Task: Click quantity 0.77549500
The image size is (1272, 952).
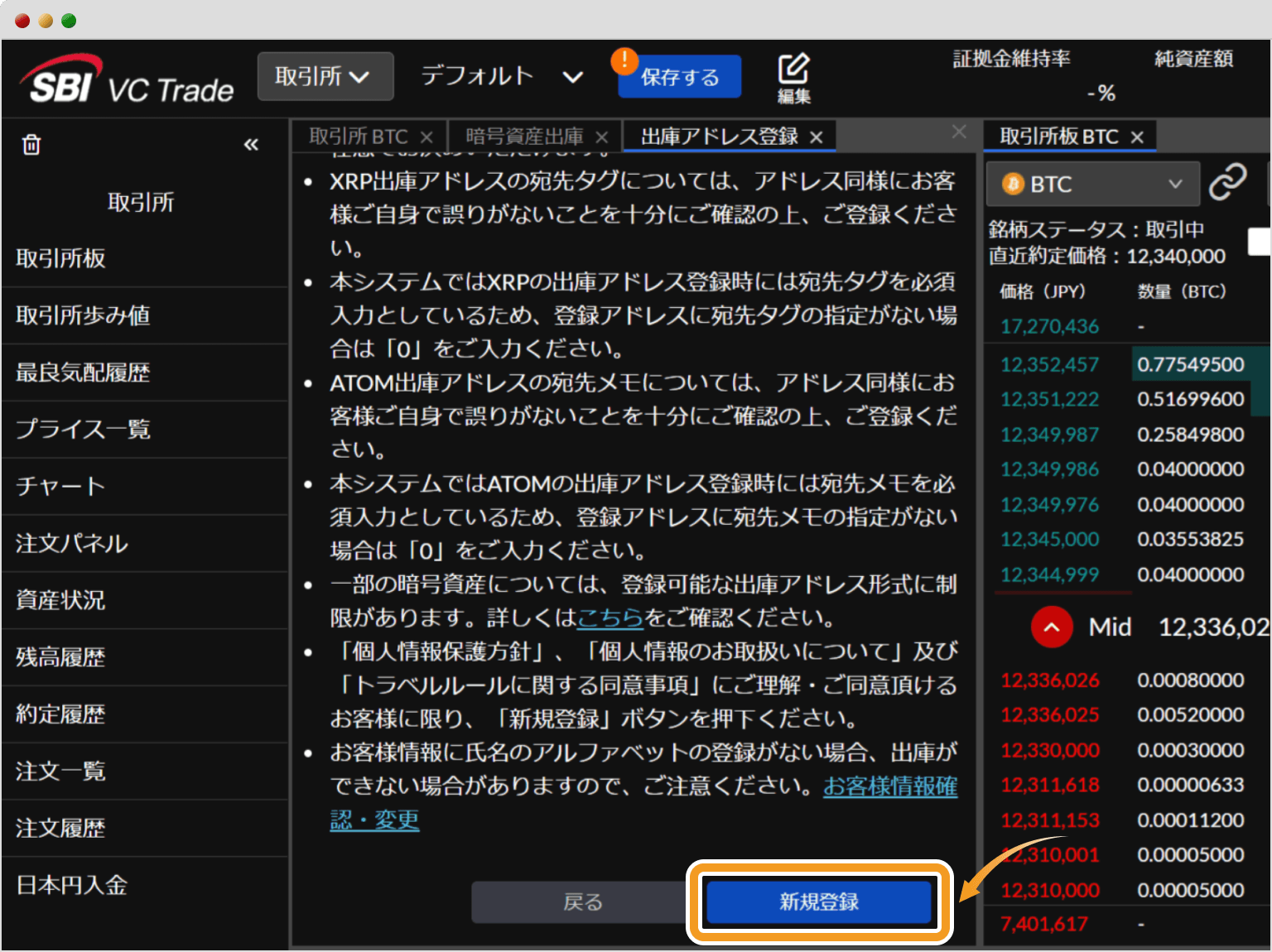Action: click(1190, 364)
